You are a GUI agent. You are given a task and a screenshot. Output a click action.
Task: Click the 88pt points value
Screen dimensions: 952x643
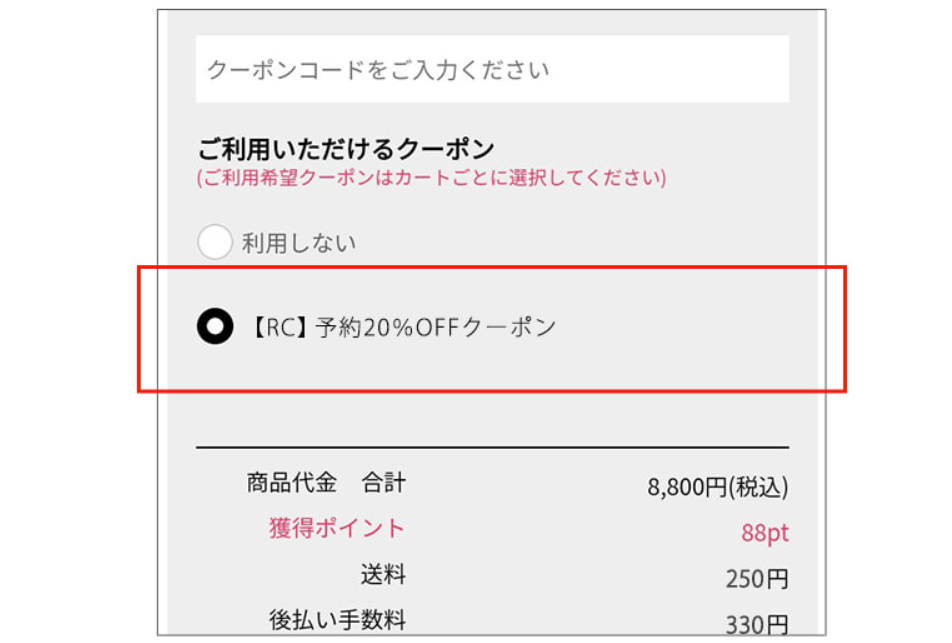(x=765, y=533)
